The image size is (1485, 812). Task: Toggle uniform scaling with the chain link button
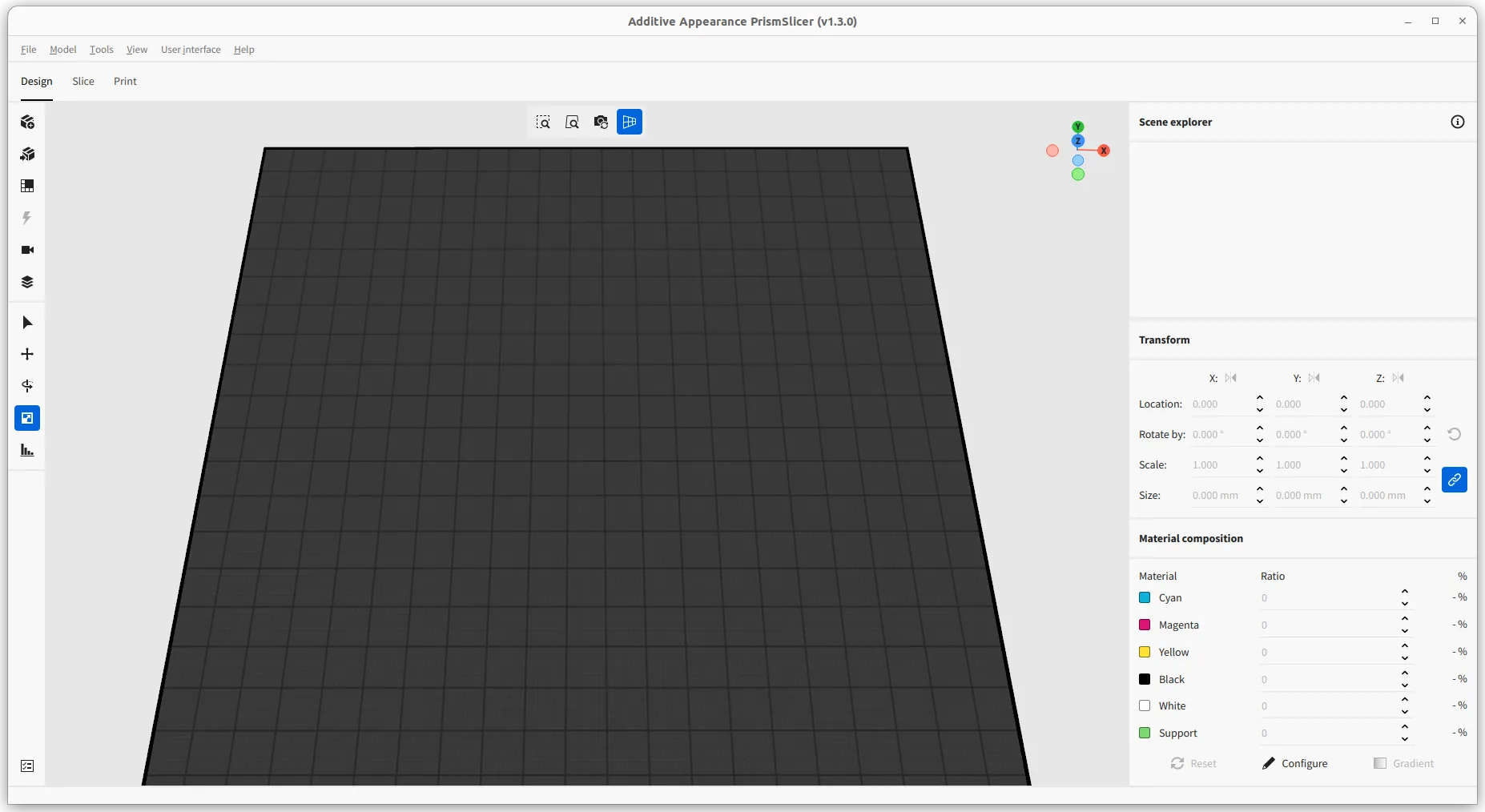pyautogui.click(x=1455, y=480)
